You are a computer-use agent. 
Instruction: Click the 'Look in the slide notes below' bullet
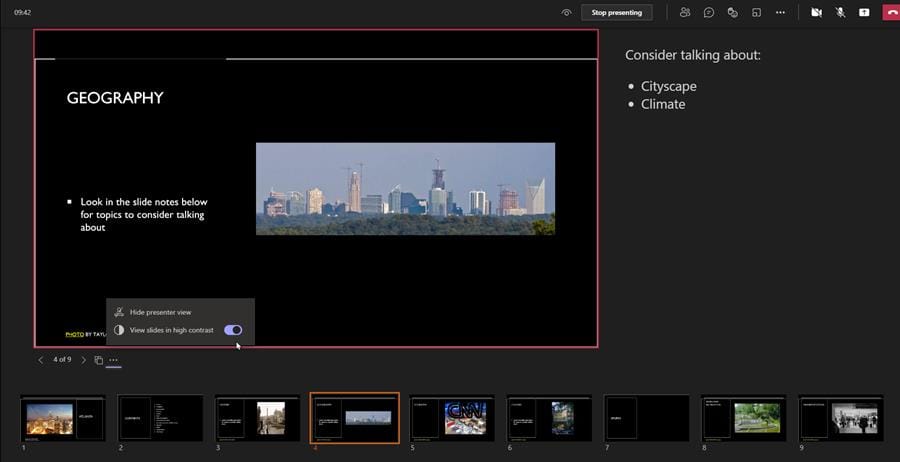coord(143,215)
